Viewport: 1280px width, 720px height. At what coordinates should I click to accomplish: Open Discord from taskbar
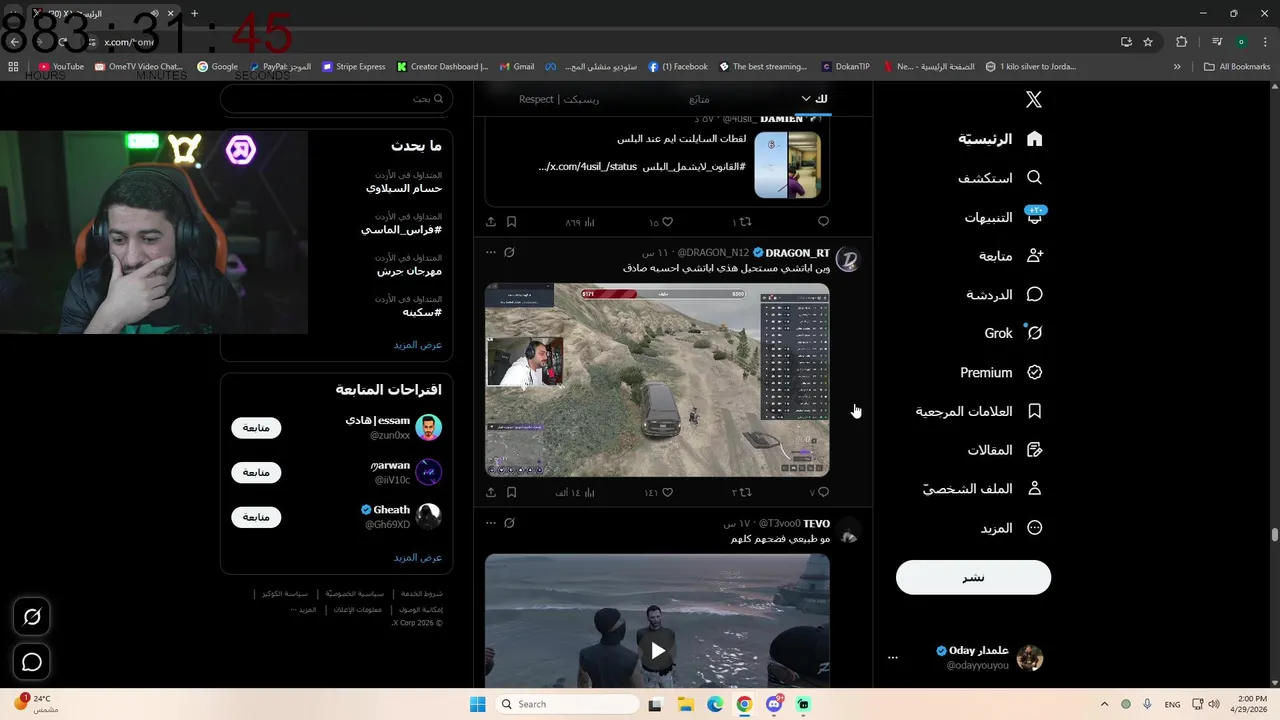pos(774,704)
